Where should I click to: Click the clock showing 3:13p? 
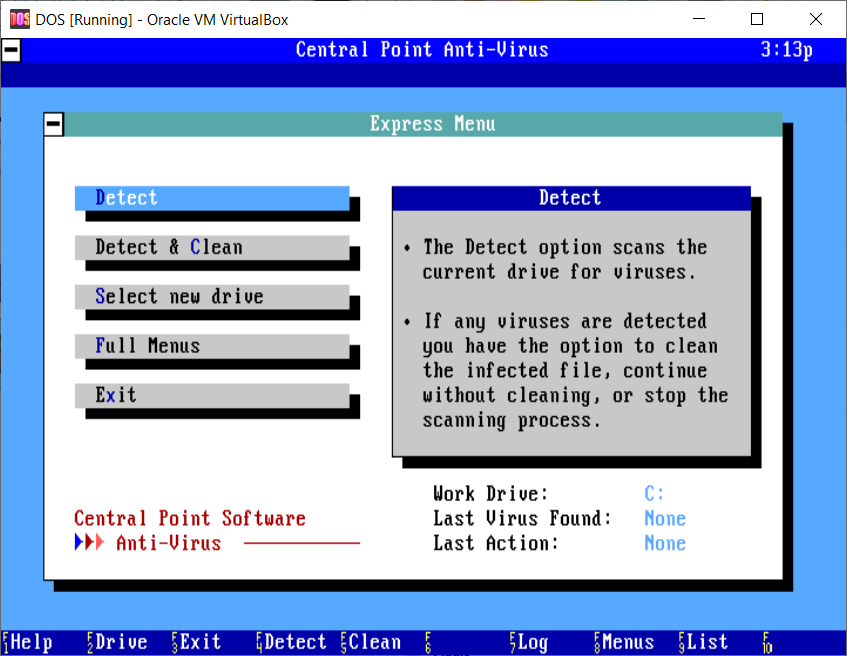[x=786, y=50]
